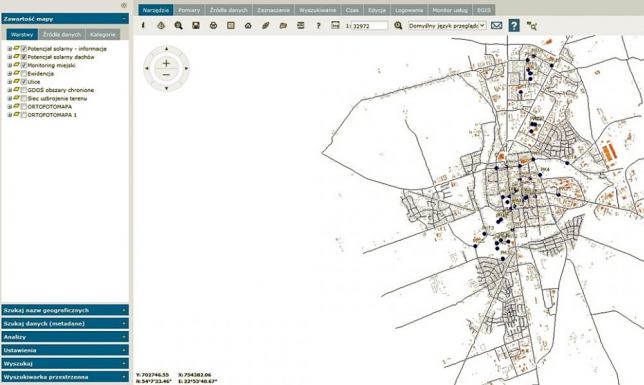The image size is (644, 385).
Task: Click the map scale input field
Action: (369, 26)
